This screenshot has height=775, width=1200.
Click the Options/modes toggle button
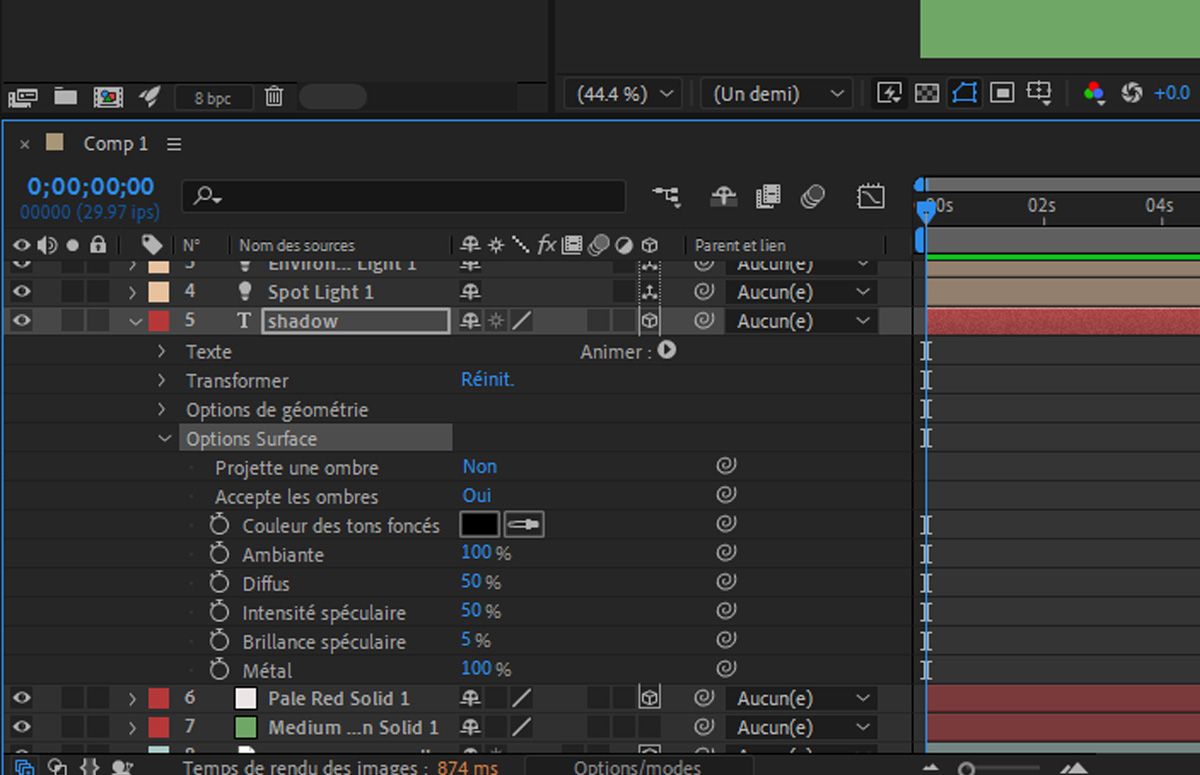tap(637, 767)
